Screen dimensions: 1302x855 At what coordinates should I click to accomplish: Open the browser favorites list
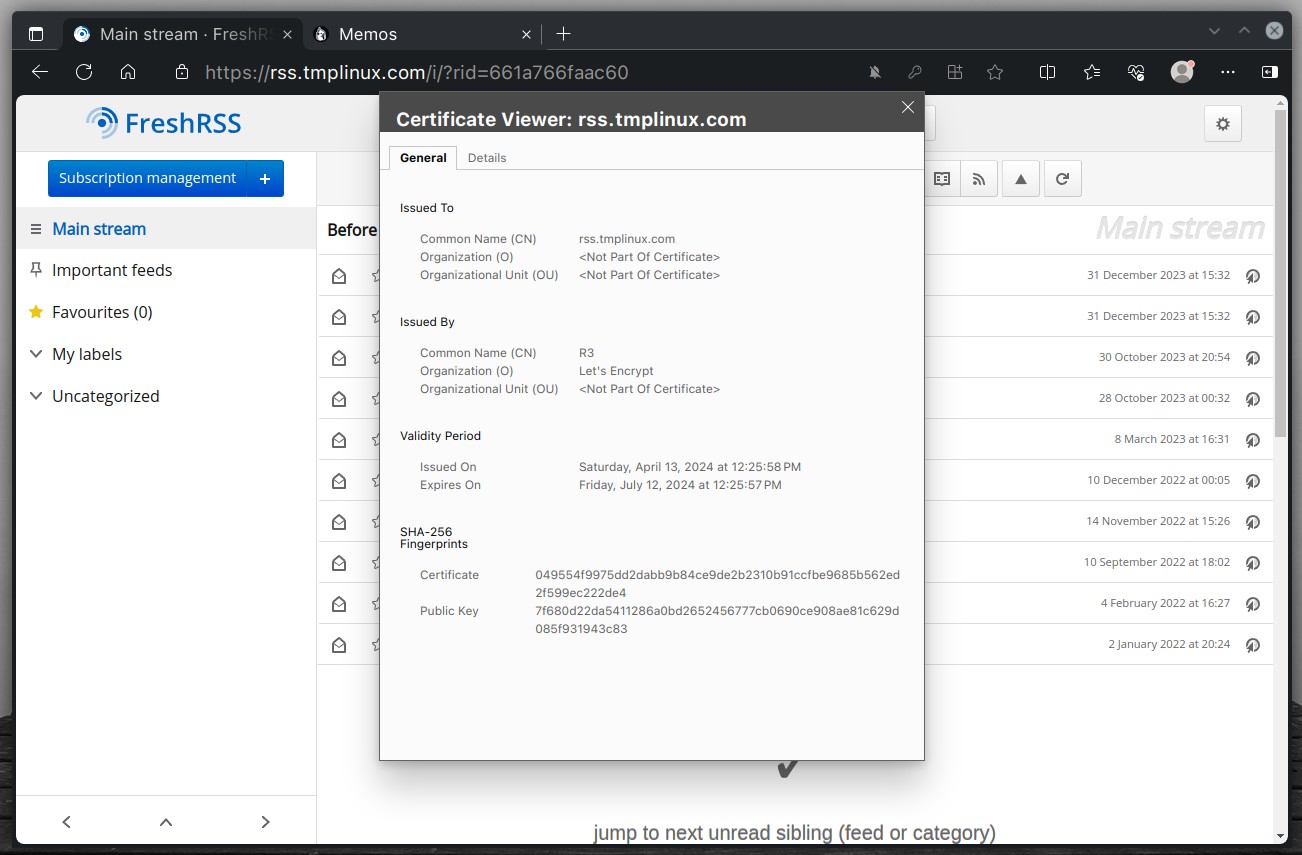(x=1092, y=72)
